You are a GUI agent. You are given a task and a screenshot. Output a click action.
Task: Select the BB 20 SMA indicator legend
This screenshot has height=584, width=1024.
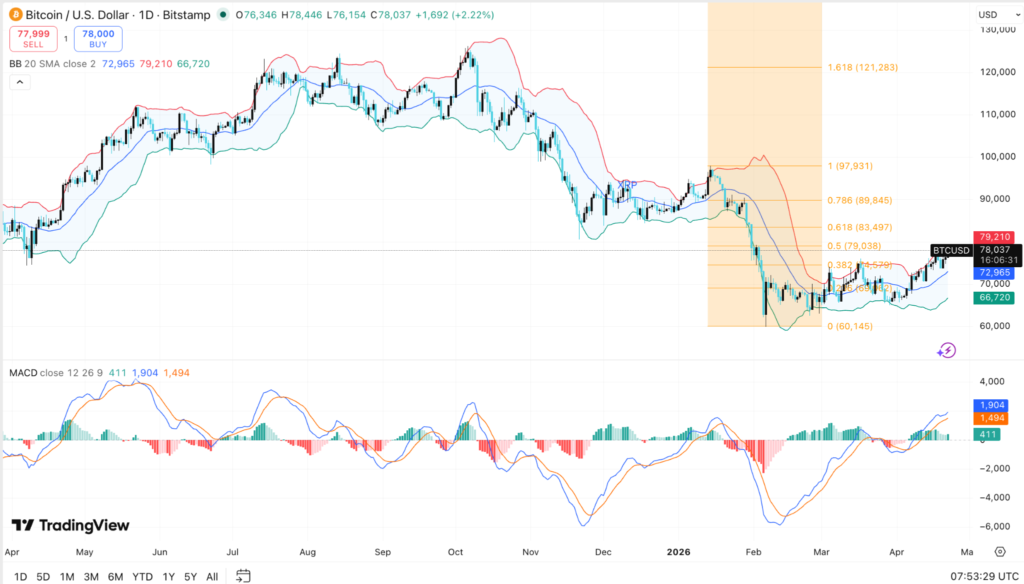[x=52, y=63]
